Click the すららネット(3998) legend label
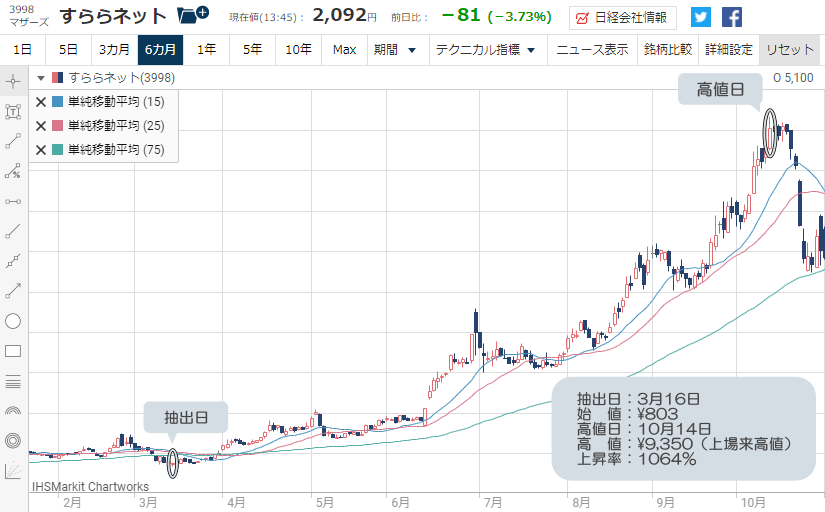The height and width of the screenshot is (512, 825). pos(122,78)
